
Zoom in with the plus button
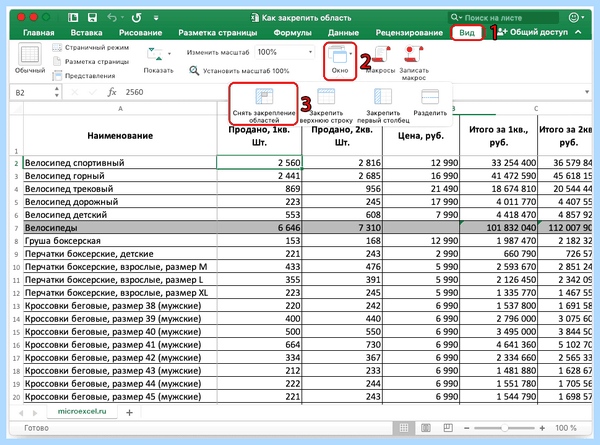[x=542, y=428]
